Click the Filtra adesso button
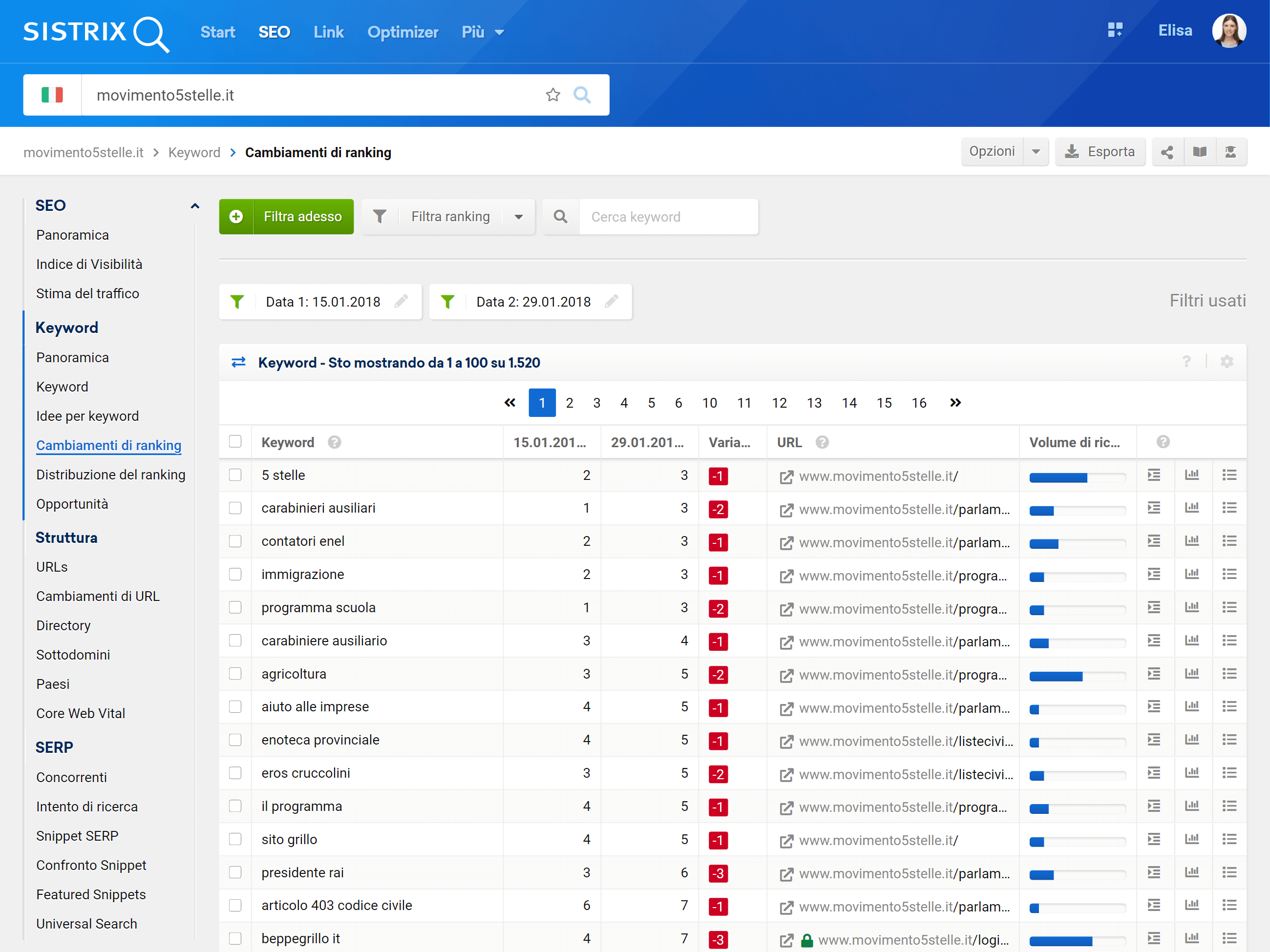Viewport: 1270px width, 952px height. tap(286, 217)
